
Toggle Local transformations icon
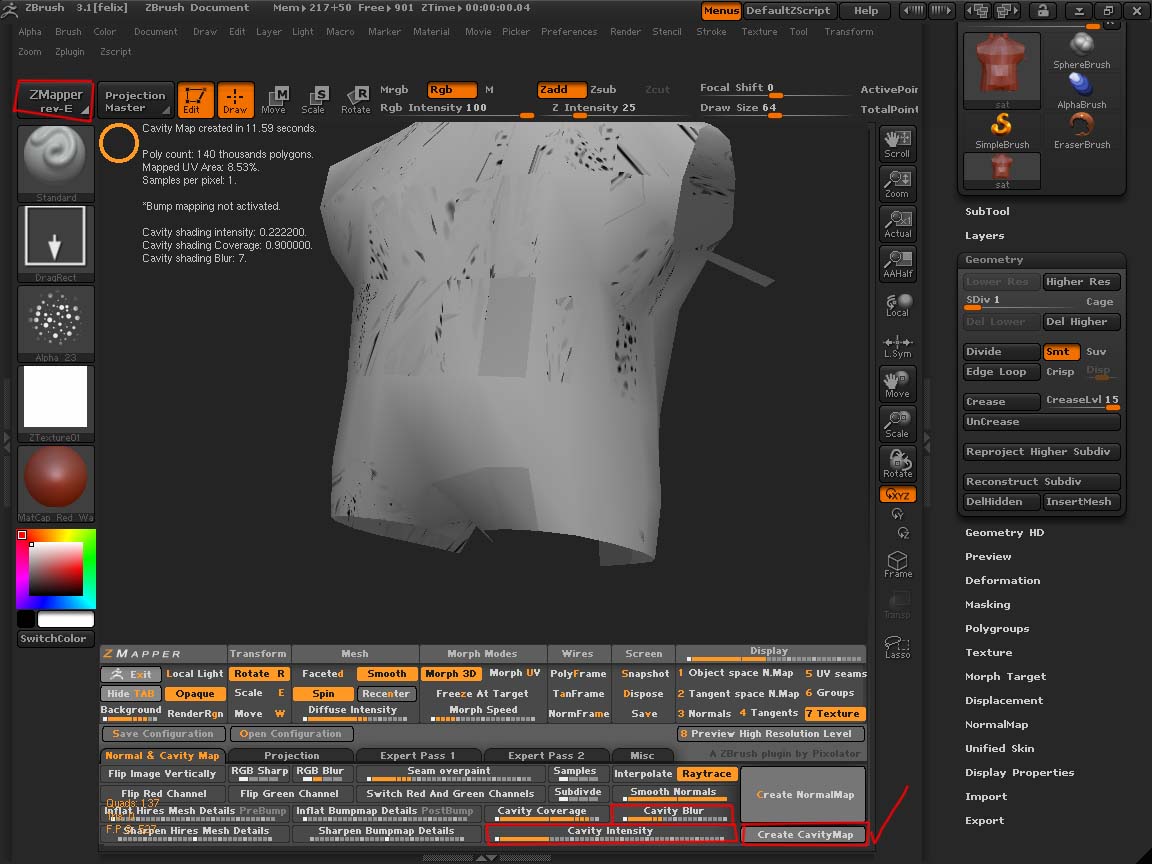(897, 304)
